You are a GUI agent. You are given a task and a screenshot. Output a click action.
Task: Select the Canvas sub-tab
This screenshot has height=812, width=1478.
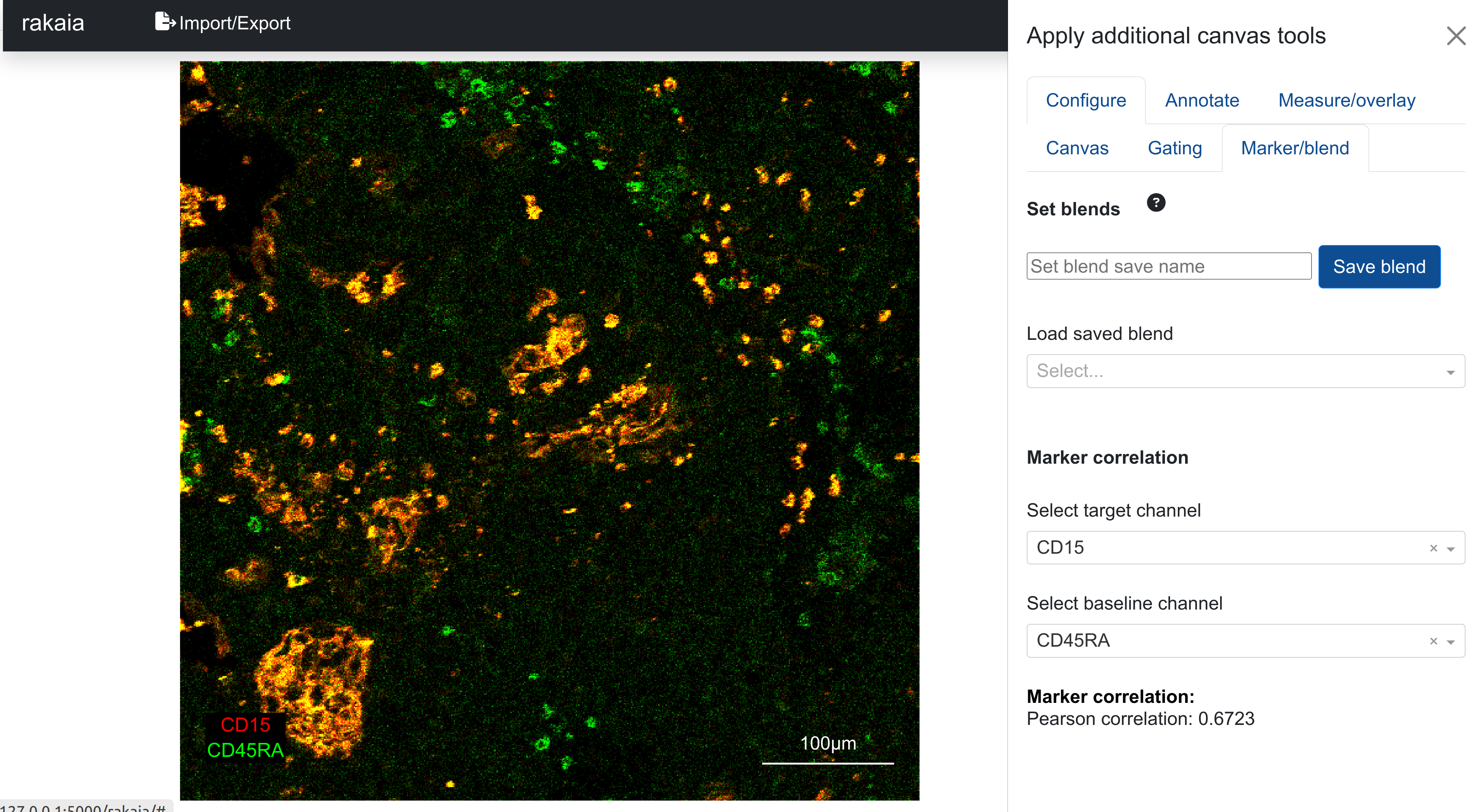tap(1077, 148)
